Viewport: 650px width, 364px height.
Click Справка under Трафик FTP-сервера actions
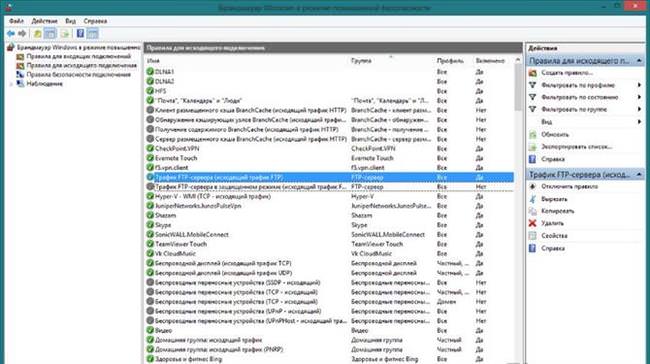tap(553, 248)
